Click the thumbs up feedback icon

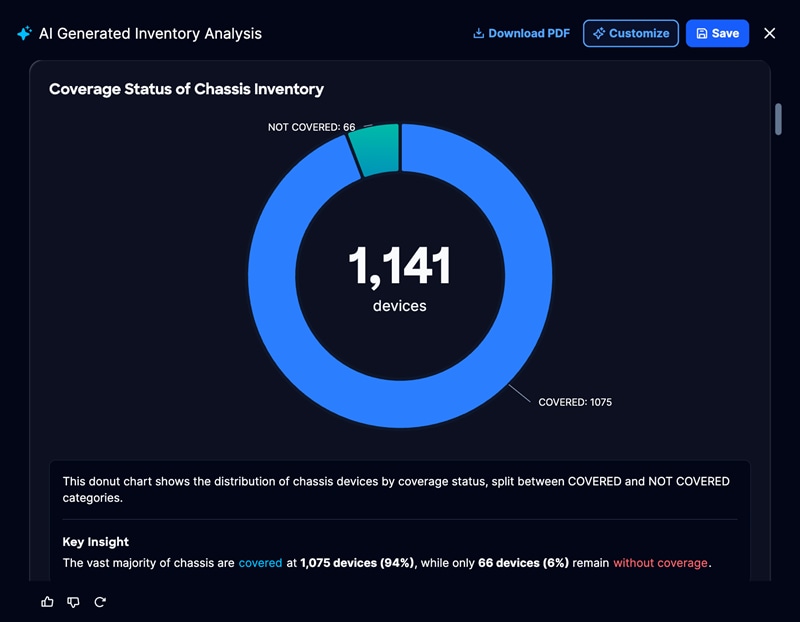[x=47, y=602]
